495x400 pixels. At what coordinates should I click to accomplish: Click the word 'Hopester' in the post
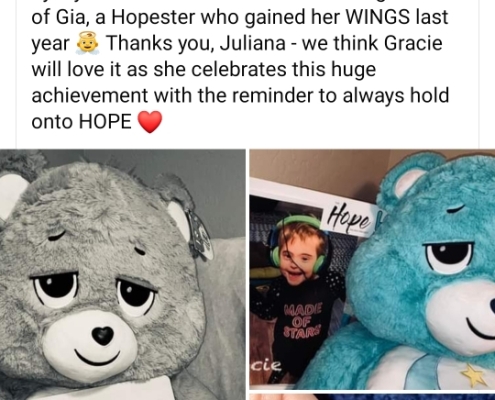pos(153,18)
